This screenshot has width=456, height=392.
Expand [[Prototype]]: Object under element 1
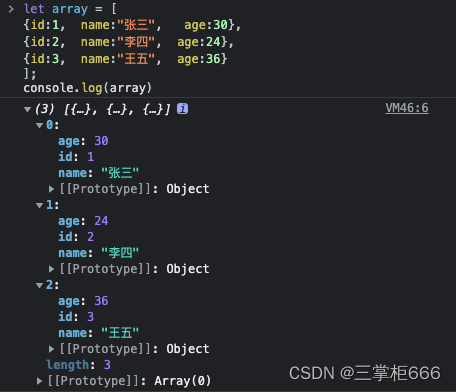click(51, 269)
